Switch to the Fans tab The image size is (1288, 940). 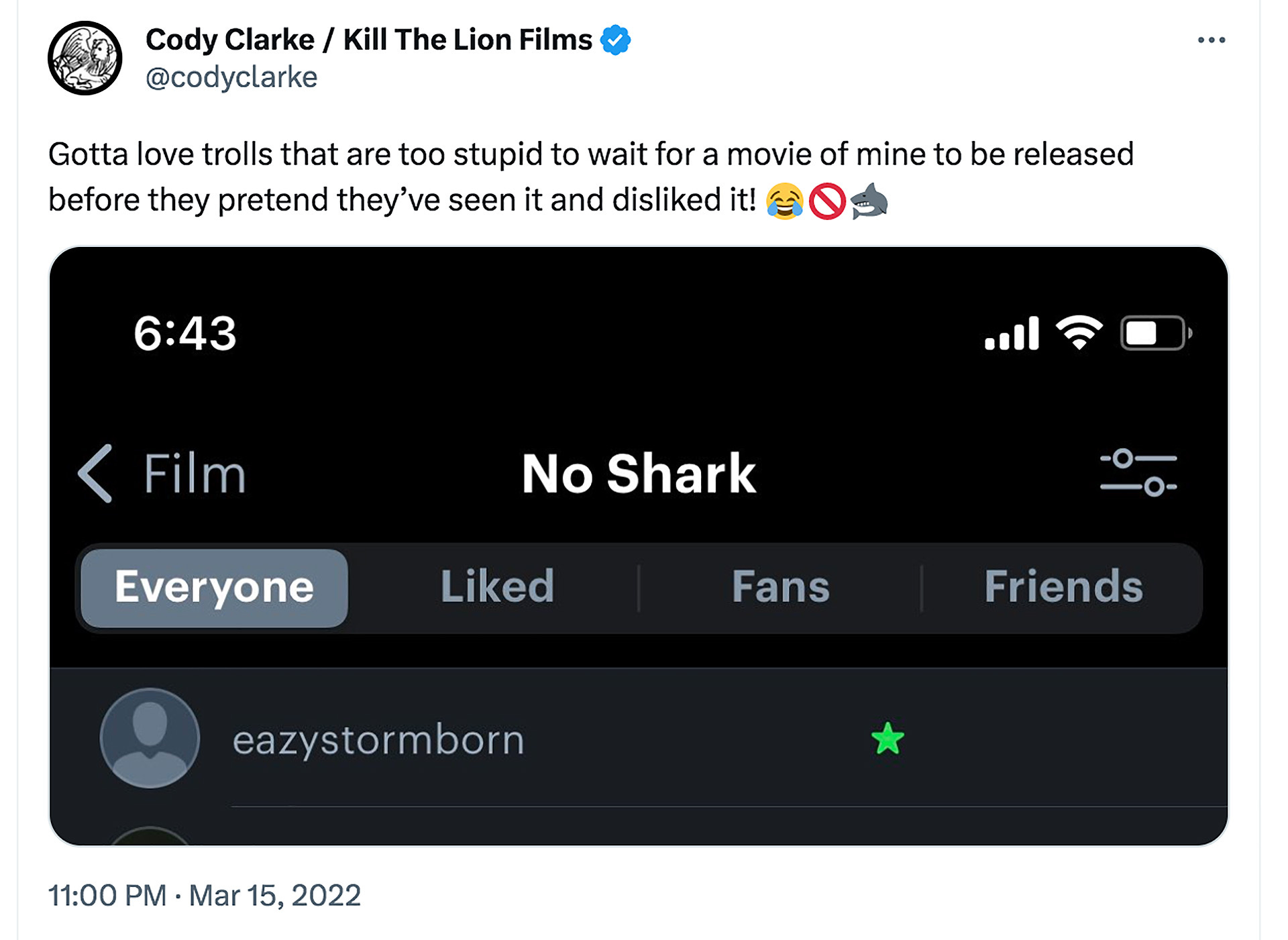tap(780, 588)
